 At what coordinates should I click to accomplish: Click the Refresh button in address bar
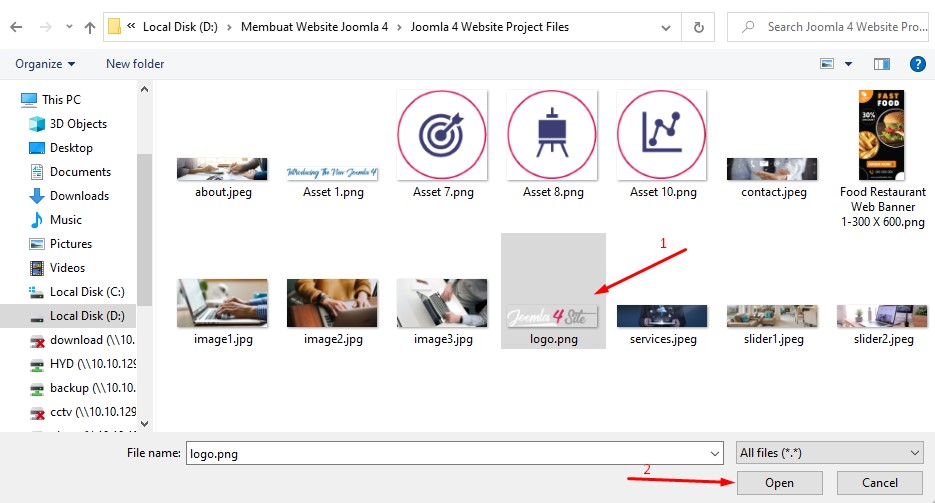click(x=699, y=27)
